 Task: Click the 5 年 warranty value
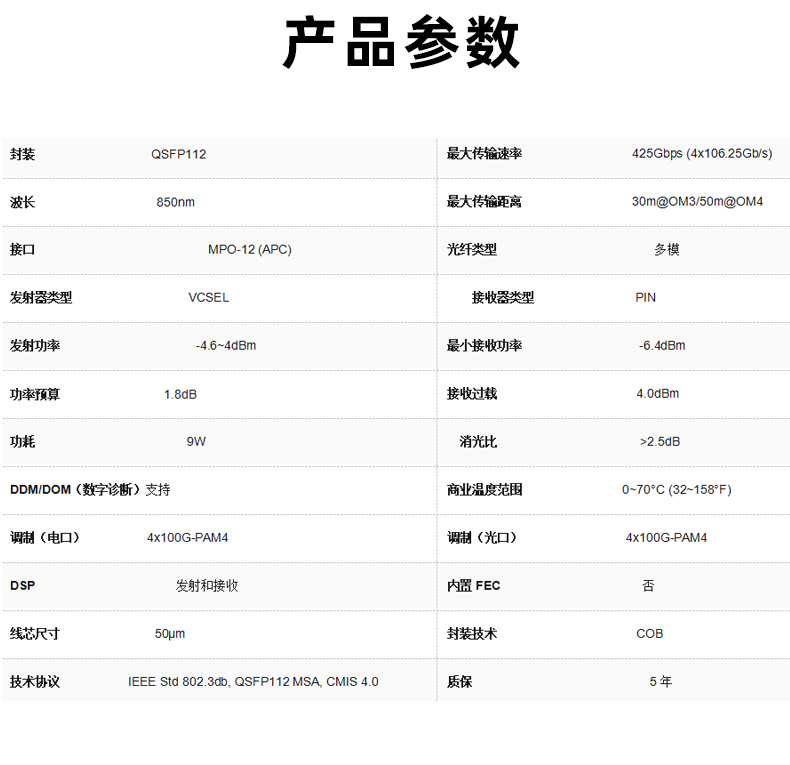click(x=660, y=682)
